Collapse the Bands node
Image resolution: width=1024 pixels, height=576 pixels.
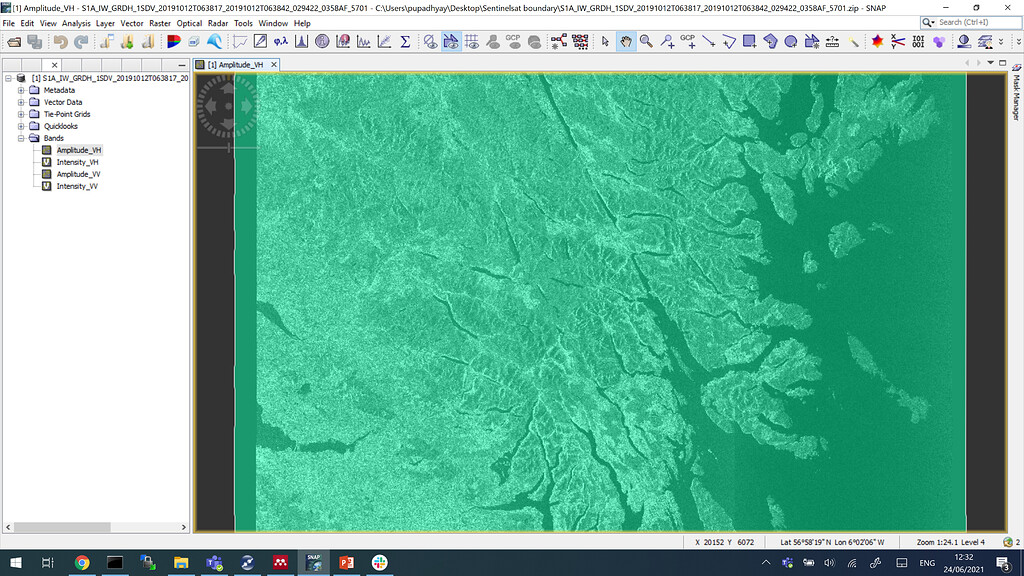tap(22, 137)
